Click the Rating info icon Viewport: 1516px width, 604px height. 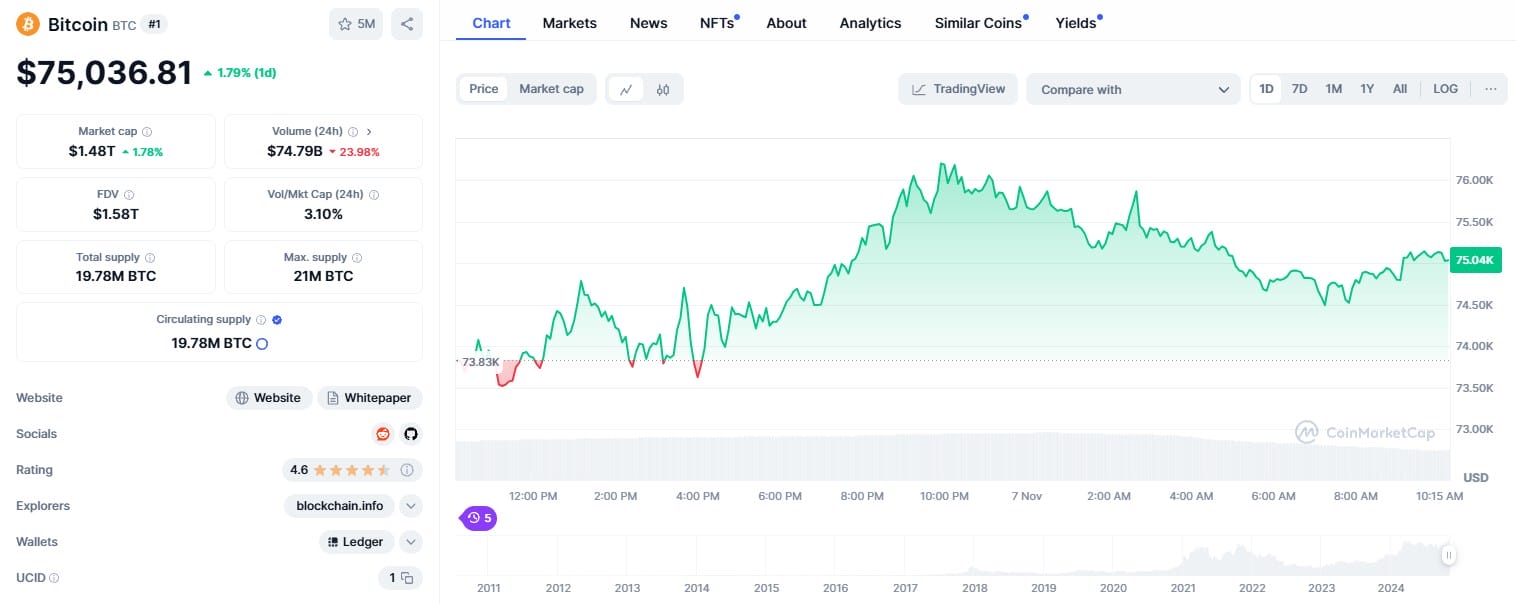point(407,470)
